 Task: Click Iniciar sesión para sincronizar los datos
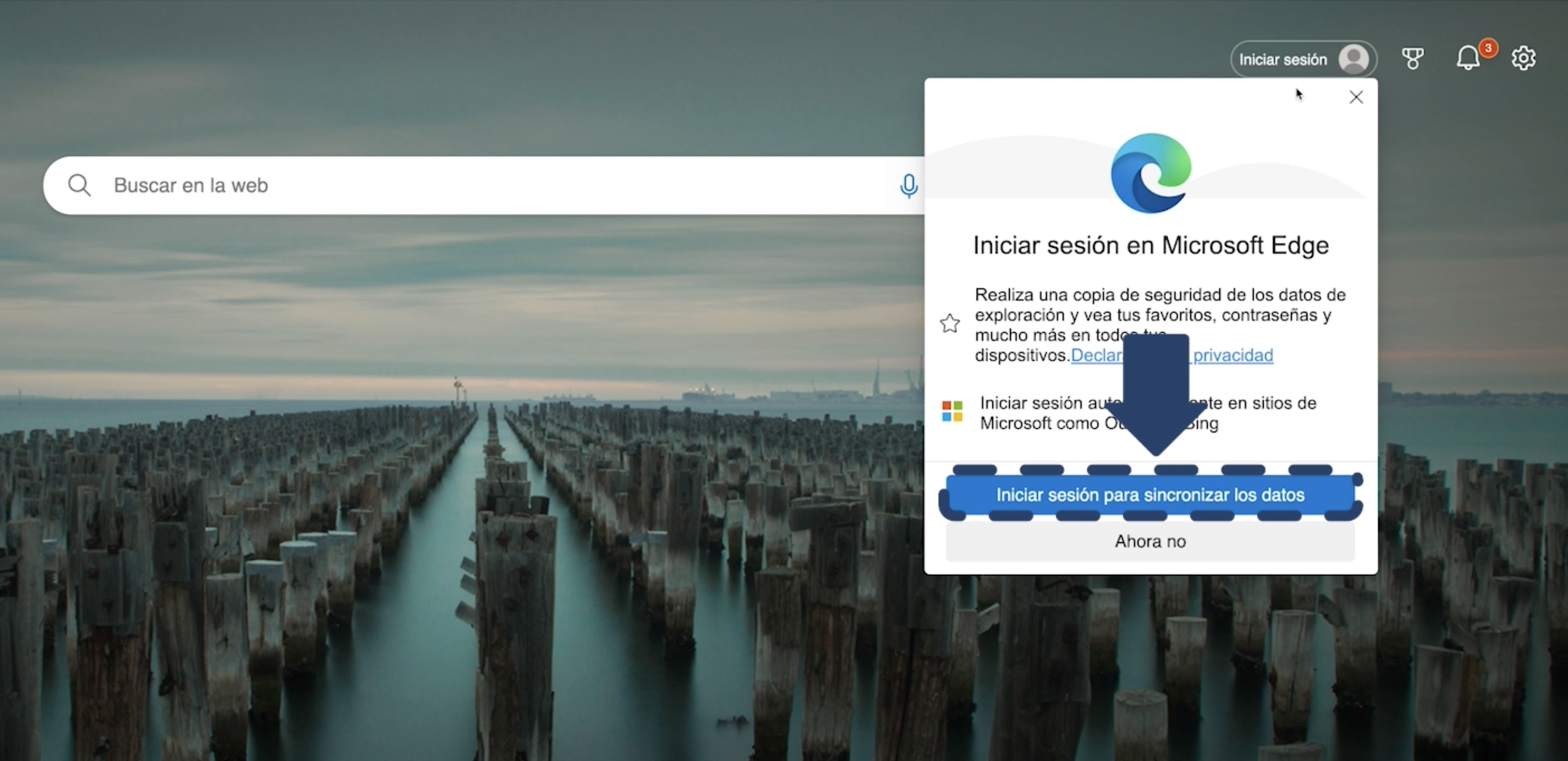tap(1150, 495)
